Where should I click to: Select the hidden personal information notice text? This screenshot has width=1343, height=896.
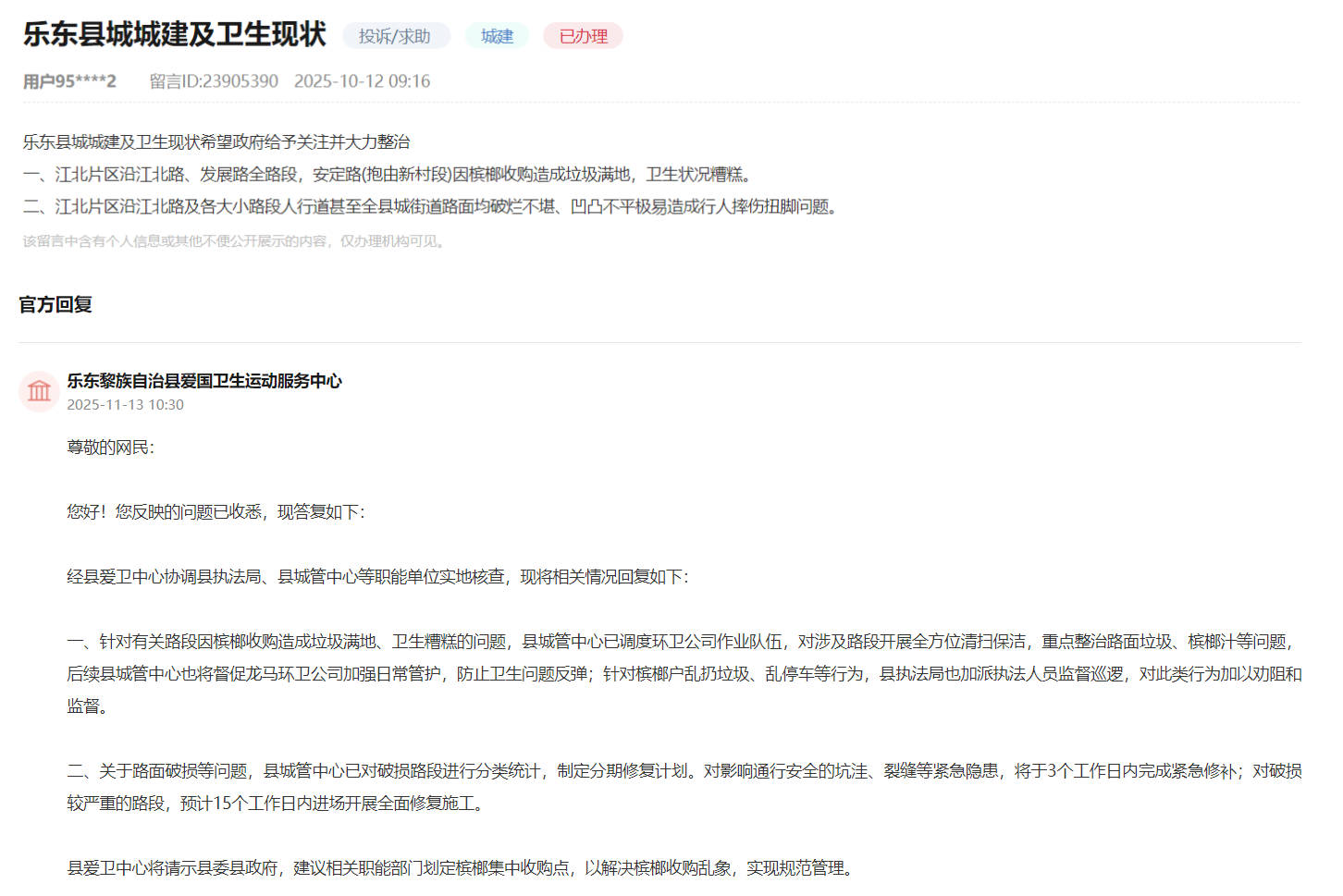[233, 241]
